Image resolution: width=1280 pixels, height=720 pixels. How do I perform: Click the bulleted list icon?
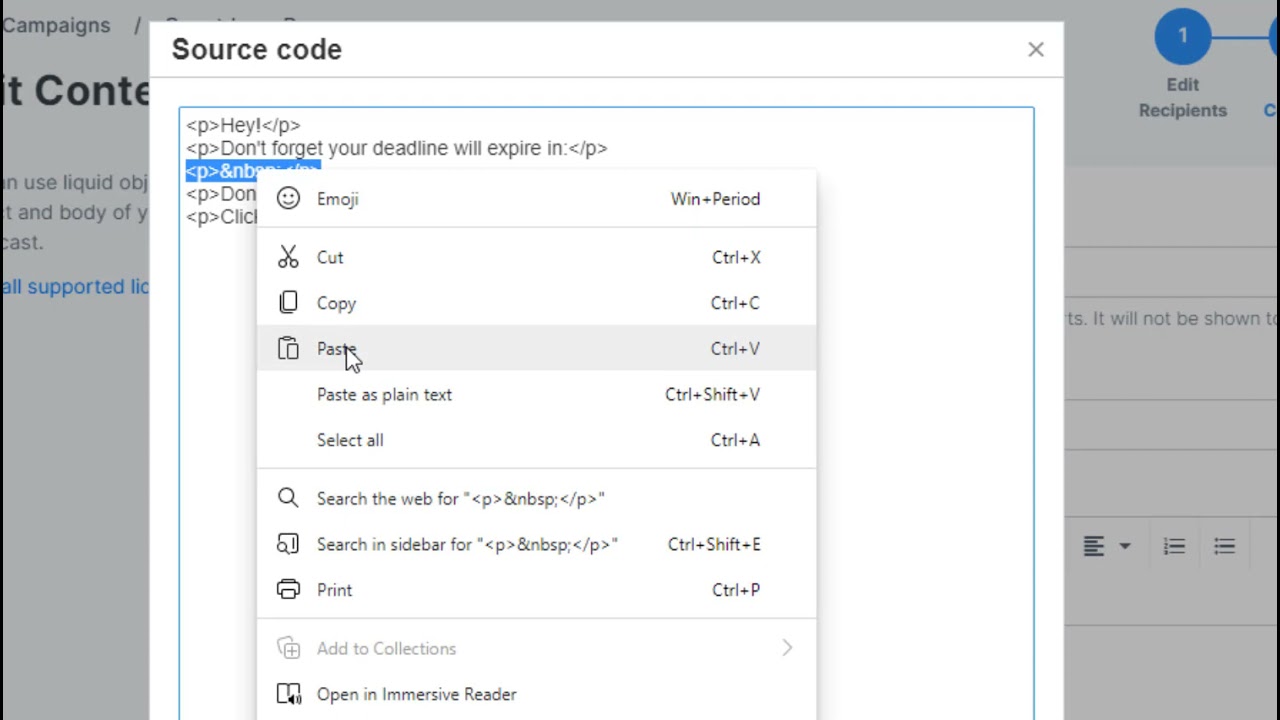pos(1224,546)
